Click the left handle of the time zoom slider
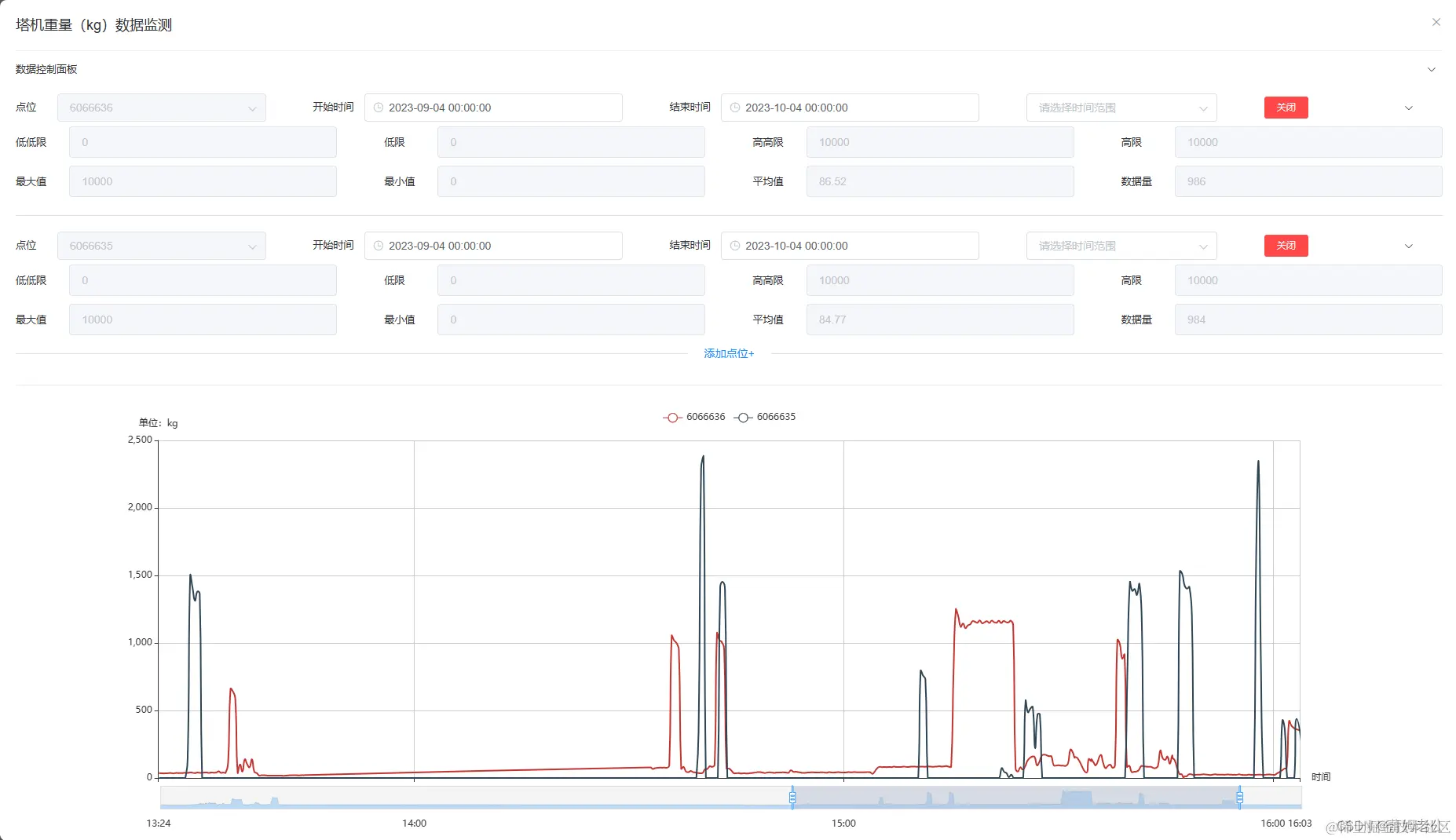This screenshot has height=840, width=1456. [x=792, y=798]
